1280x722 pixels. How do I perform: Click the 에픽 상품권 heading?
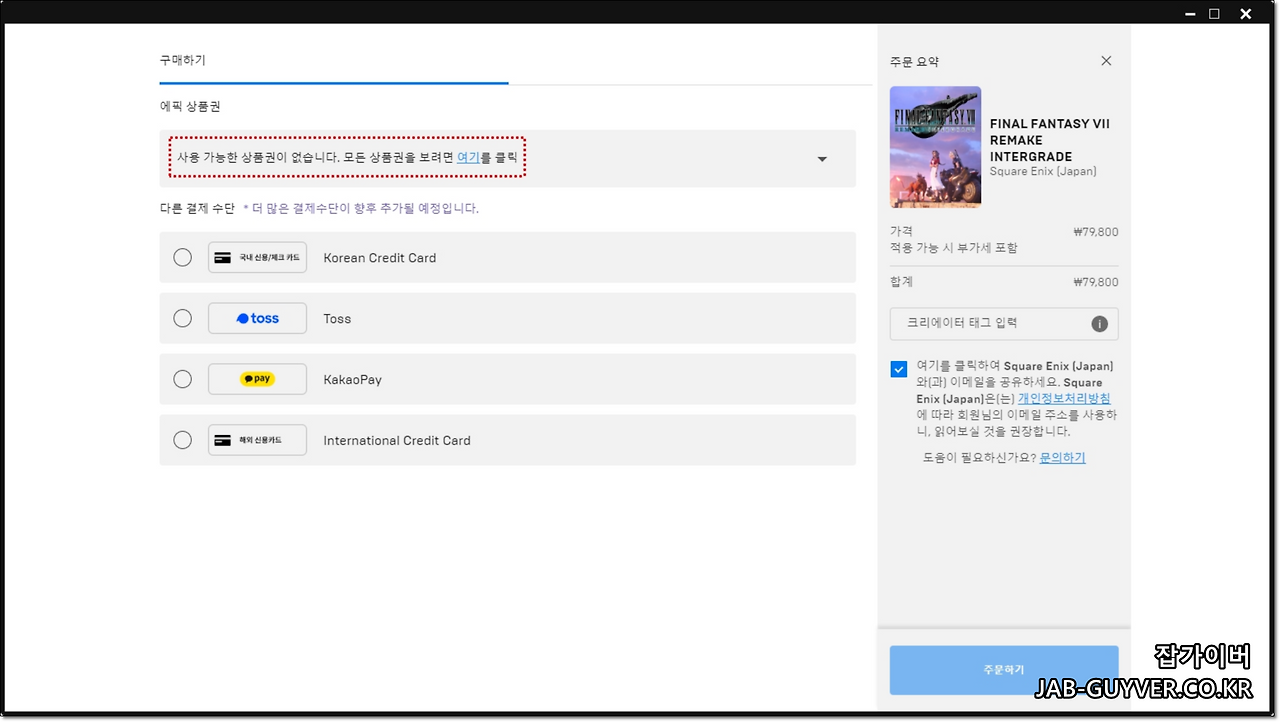pyautogui.click(x=190, y=106)
